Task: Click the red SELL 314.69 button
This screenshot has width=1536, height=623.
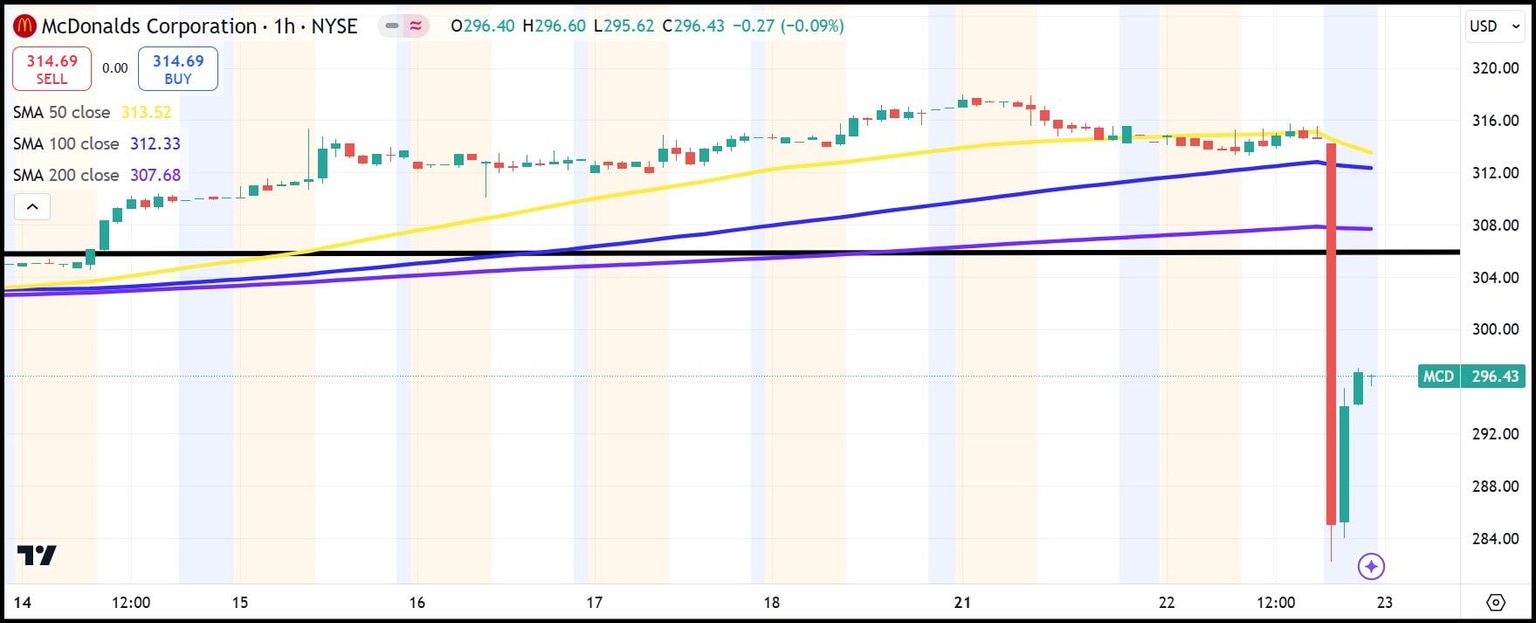Action: (52, 69)
